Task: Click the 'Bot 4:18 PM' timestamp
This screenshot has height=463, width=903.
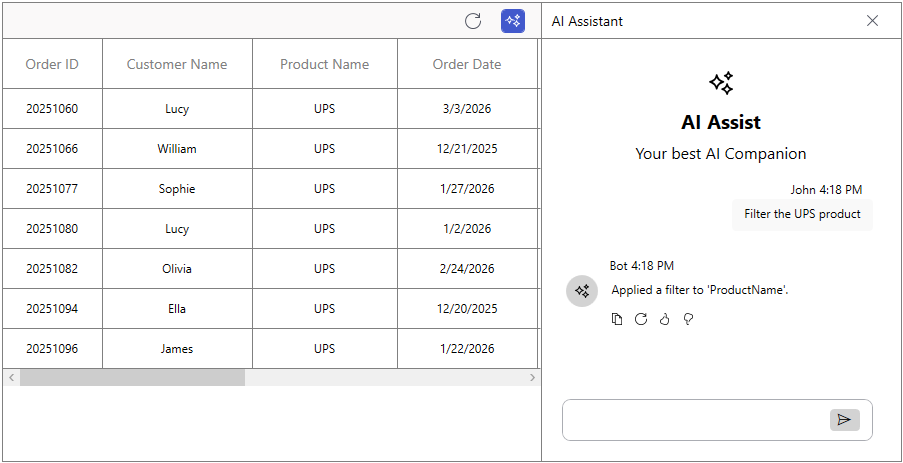Action: coord(642,265)
